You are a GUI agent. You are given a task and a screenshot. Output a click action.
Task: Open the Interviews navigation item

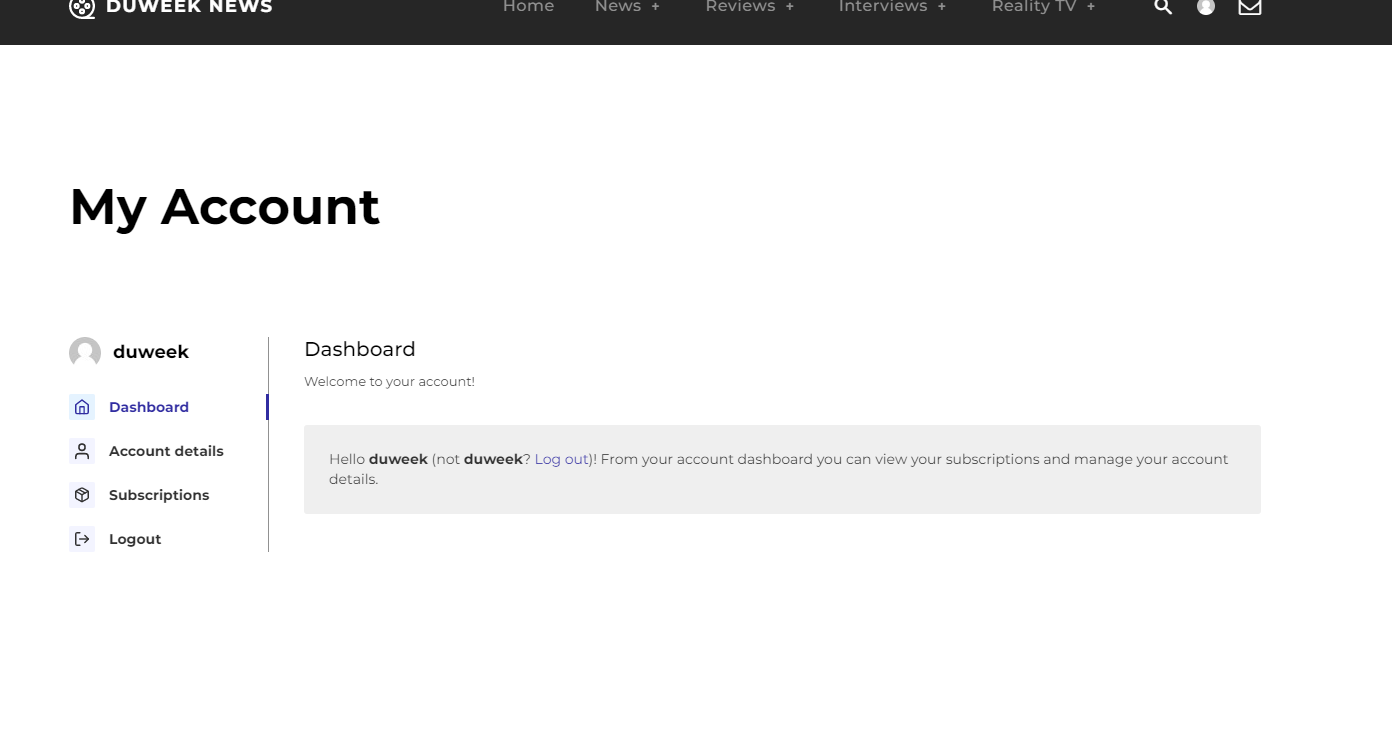click(883, 7)
